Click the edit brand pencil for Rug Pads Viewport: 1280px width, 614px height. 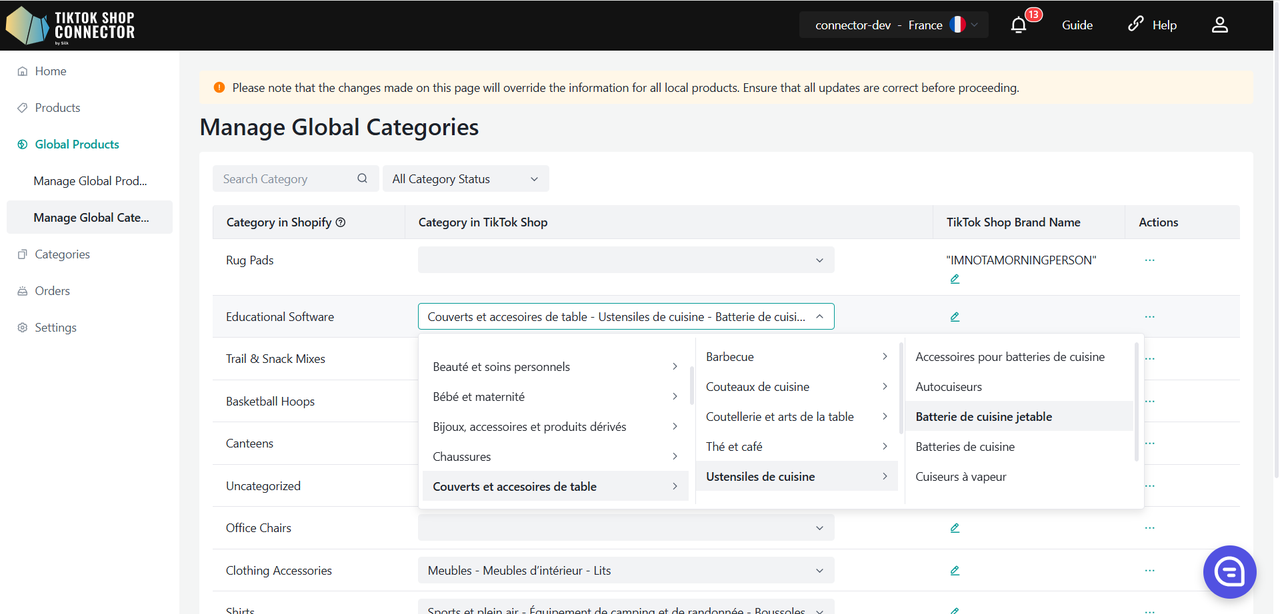click(955, 279)
